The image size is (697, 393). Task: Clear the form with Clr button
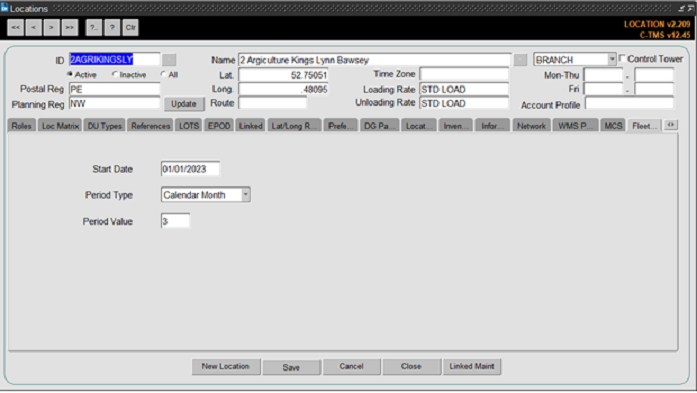pos(130,28)
